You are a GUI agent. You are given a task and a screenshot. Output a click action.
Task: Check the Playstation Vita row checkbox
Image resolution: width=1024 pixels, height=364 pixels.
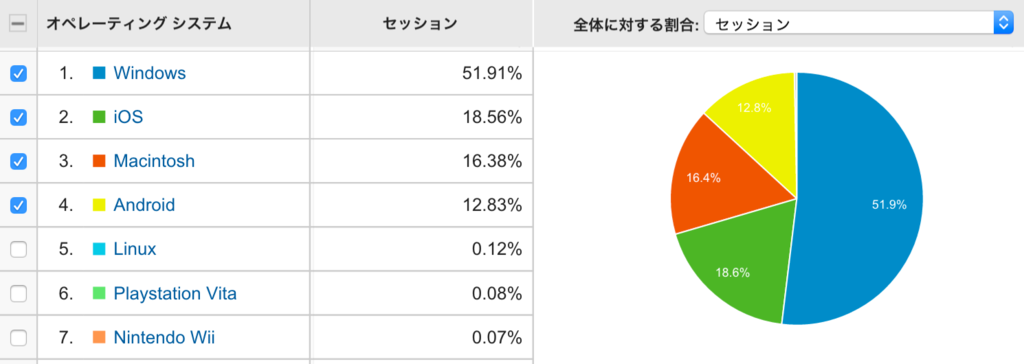pos(18,294)
